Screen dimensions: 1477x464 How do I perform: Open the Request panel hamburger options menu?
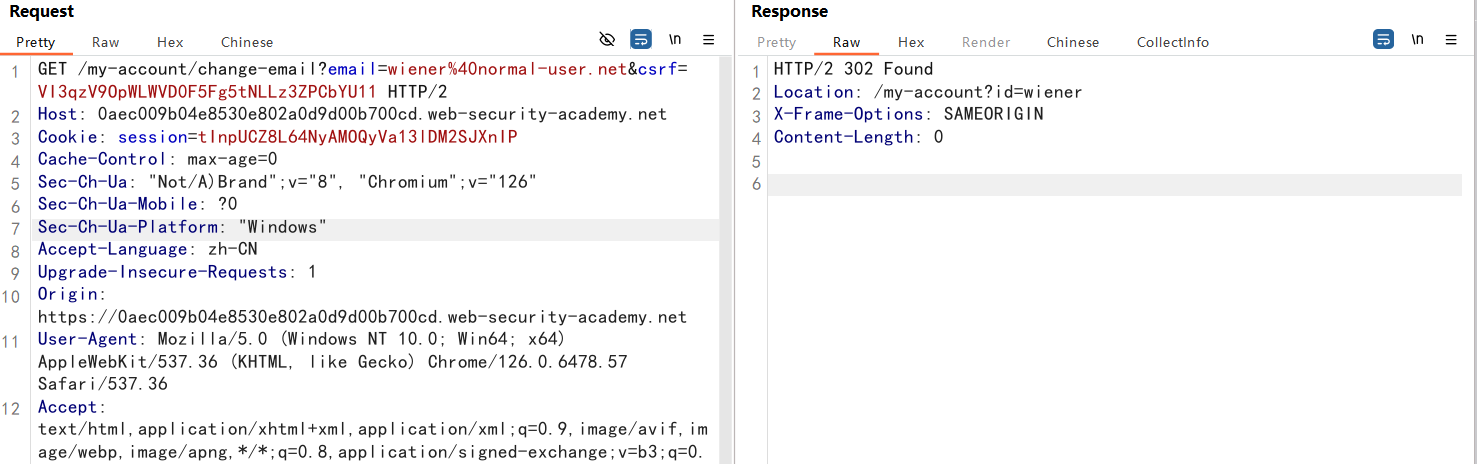(x=709, y=40)
